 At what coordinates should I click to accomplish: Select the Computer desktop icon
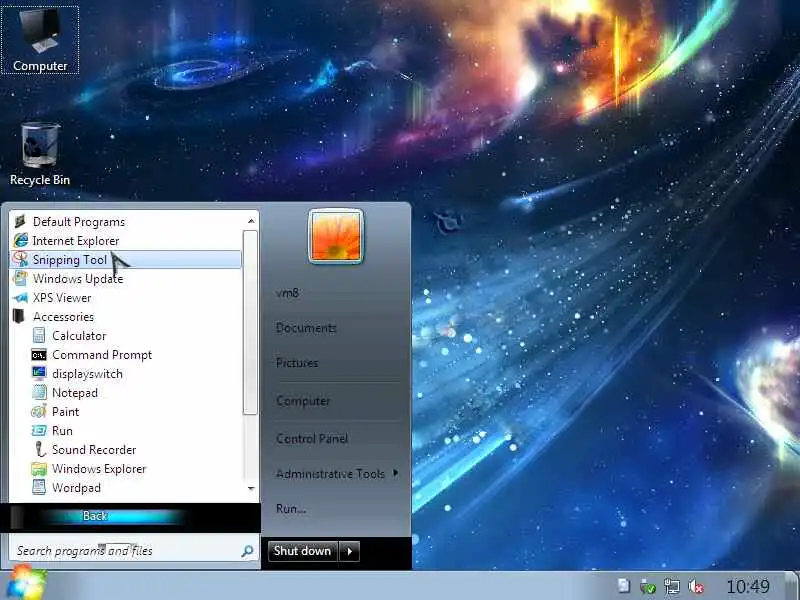point(40,40)
